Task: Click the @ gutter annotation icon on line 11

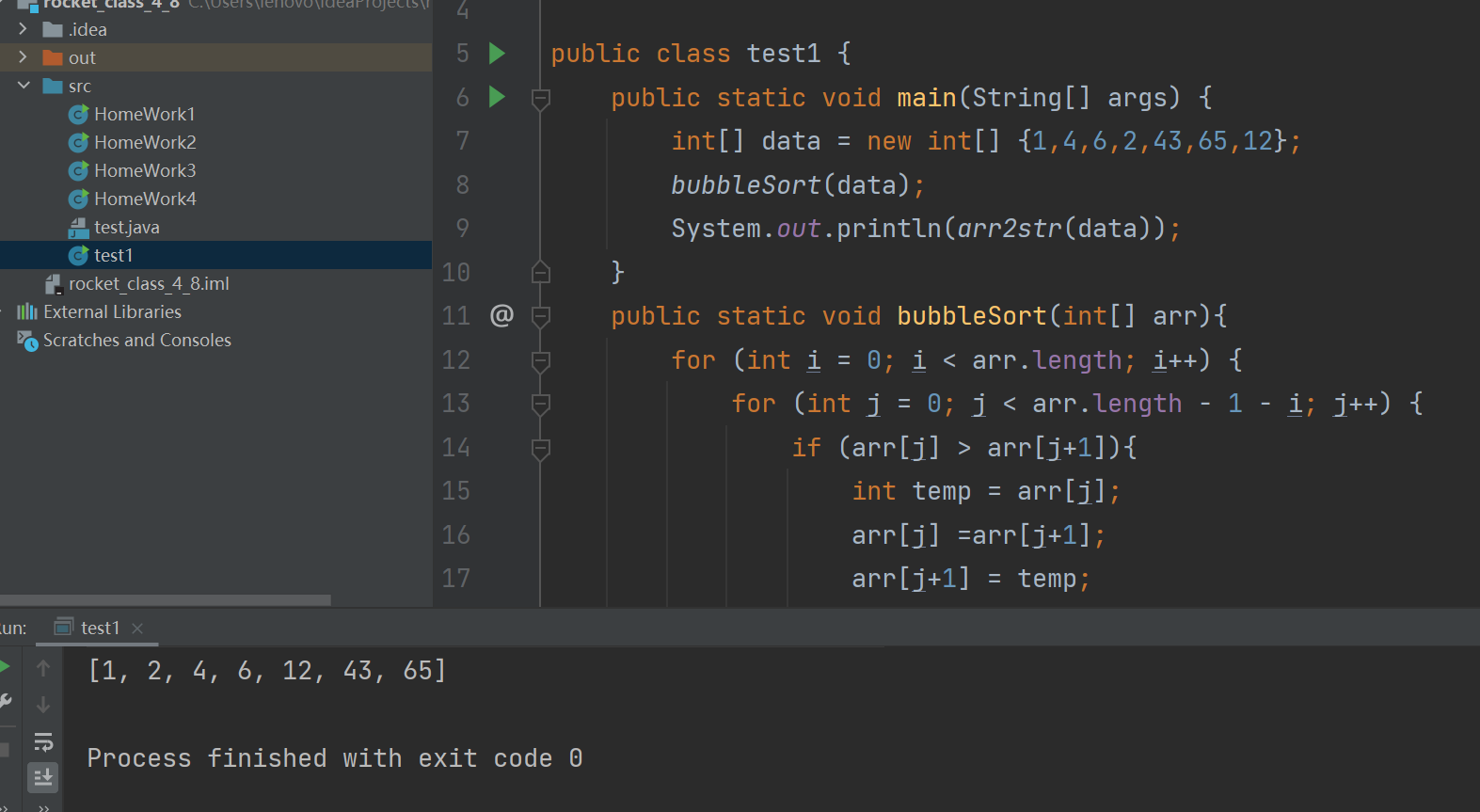Action: click(x=501, y=315)
